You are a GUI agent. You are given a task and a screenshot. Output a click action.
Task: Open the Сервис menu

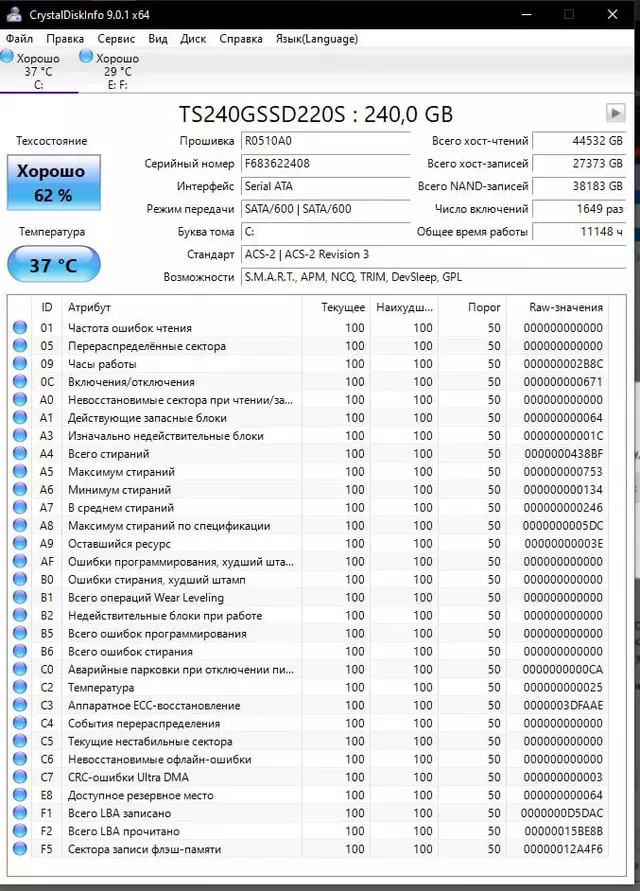(x=116, y=39)
